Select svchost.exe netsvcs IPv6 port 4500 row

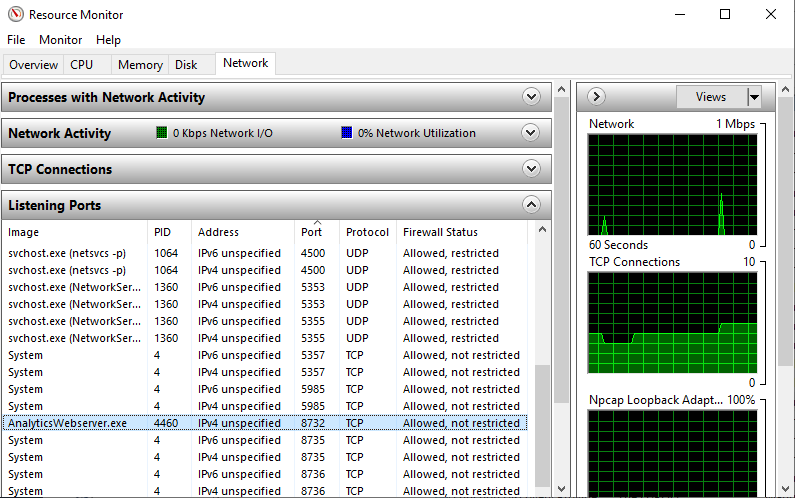(x=265, y=253)
